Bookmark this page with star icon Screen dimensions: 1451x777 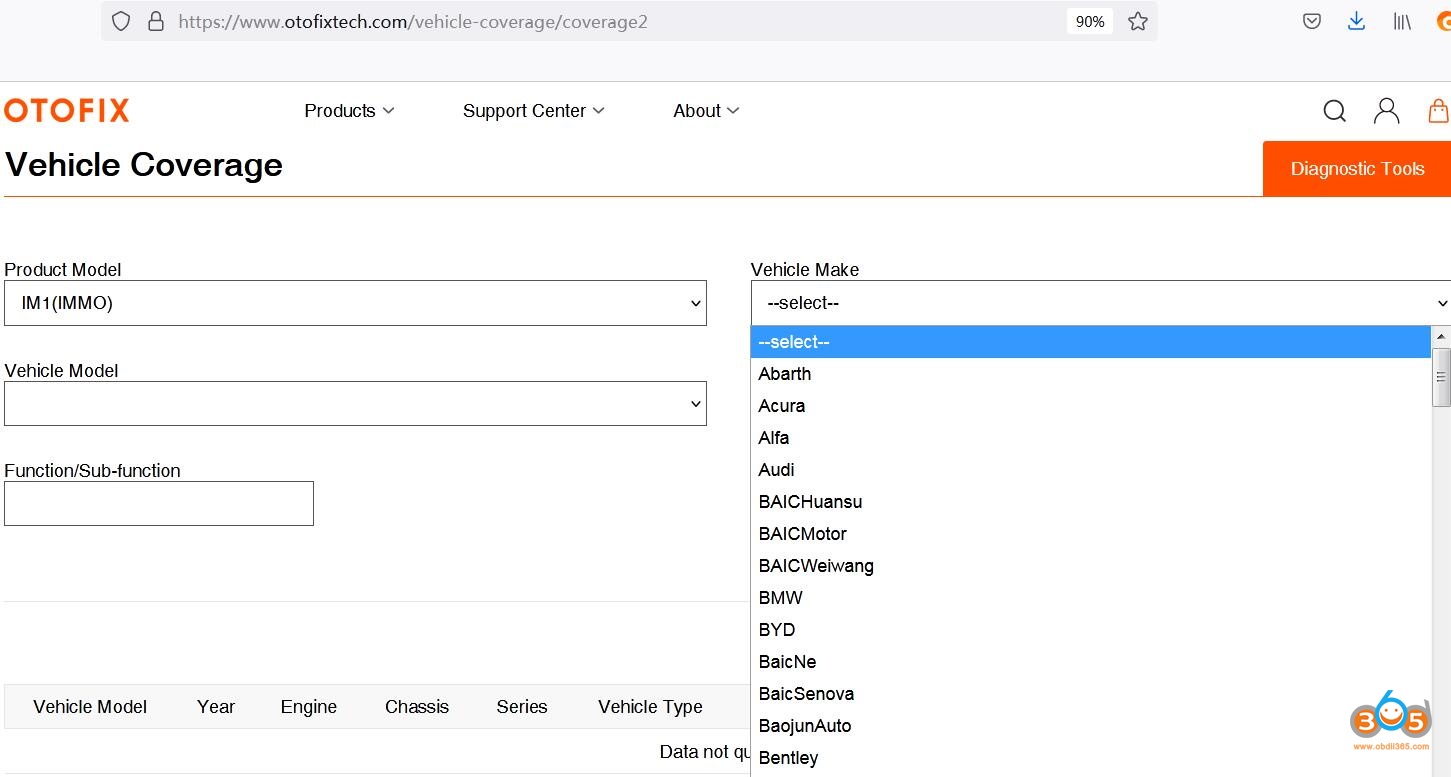pos(1137,21)
